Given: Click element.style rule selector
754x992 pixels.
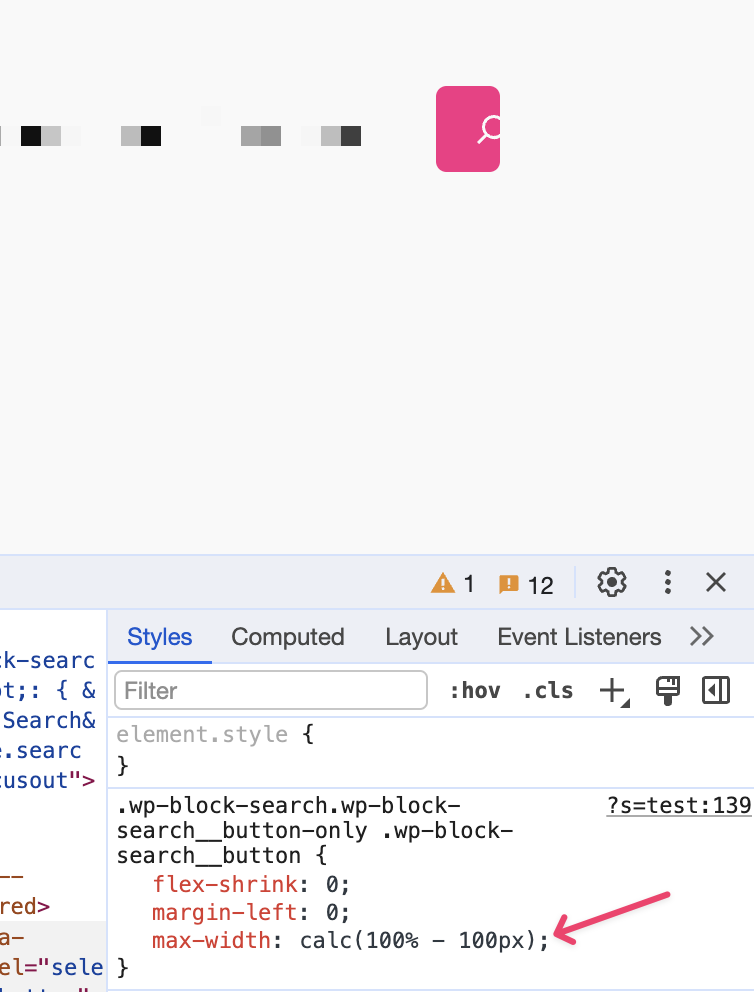Looking at the screenshot, I should 202,735.
